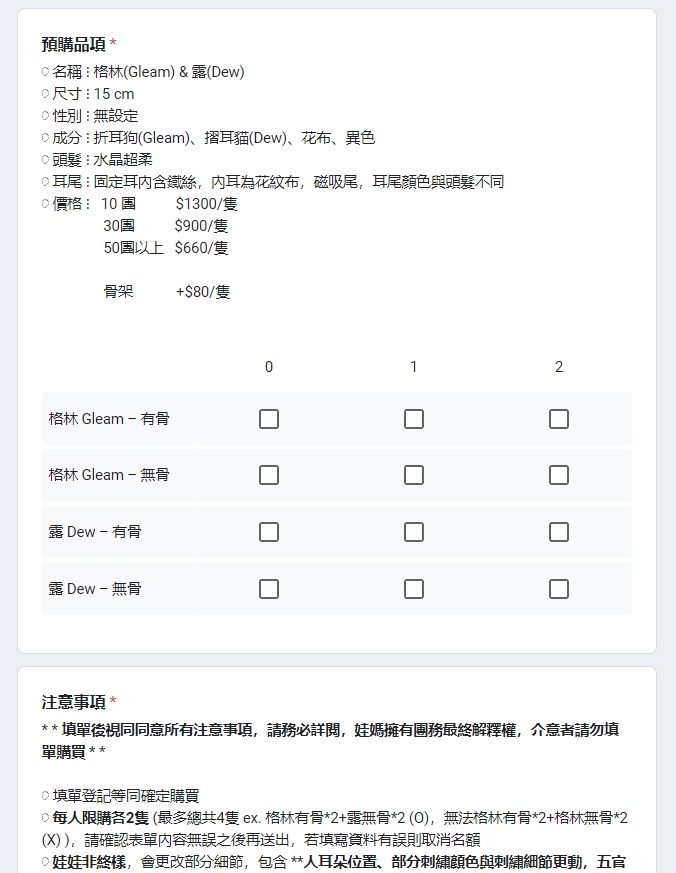Screen dimensions: 676x873
Task: Check 2 for 格林 Gleam – 有骨
Action: [559, 419]
